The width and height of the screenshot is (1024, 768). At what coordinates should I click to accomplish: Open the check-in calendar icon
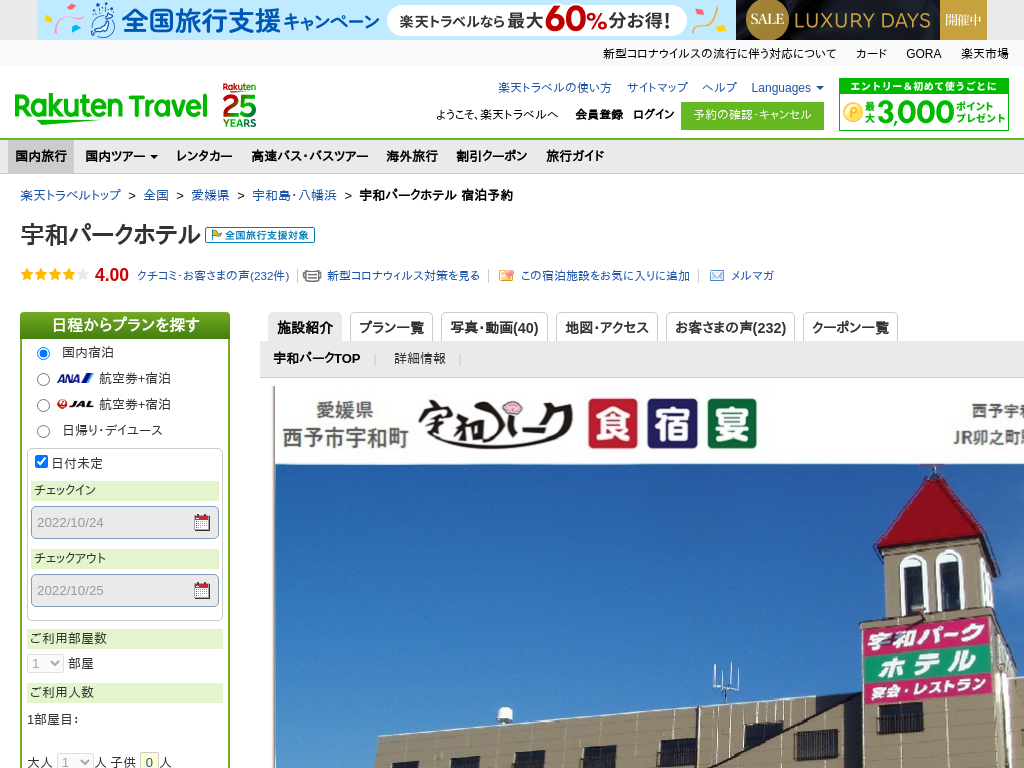[x=202, y=522]
